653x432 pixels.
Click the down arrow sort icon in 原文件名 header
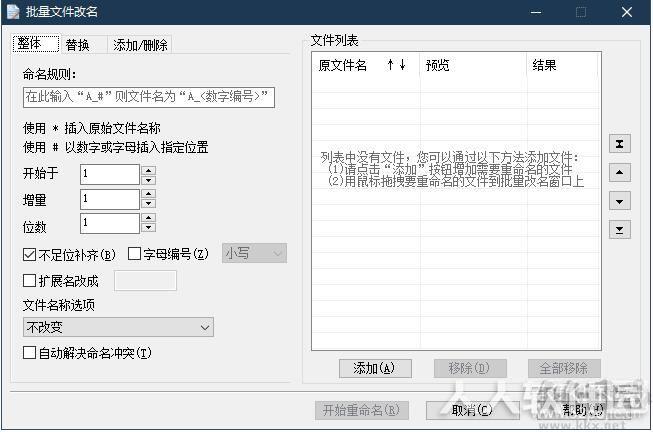pyautogui.click(x=402, y=64)
